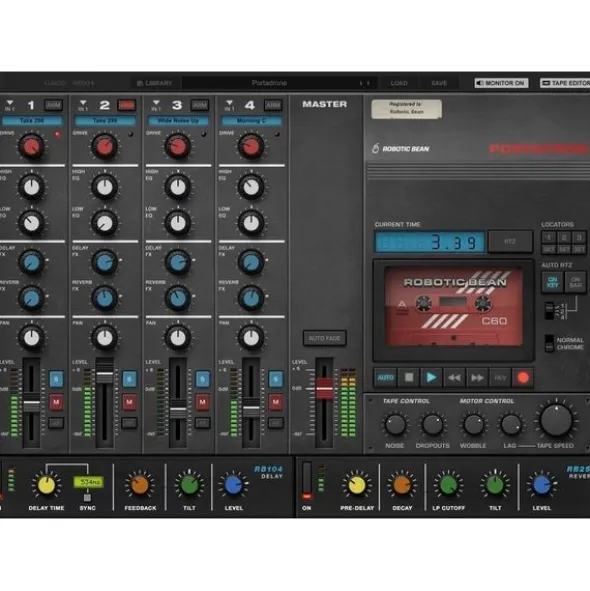Click the Dropouts knob
This screenshot has height=591, width=590.
pos(432,425)
